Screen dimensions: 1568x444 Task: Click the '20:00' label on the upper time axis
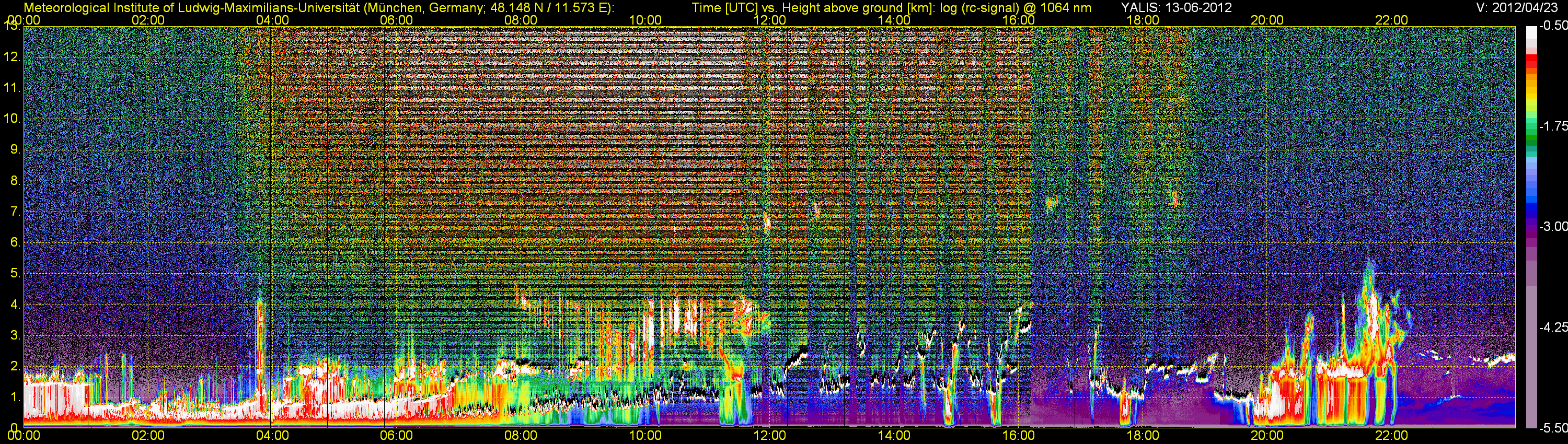tap(1267, 20)
